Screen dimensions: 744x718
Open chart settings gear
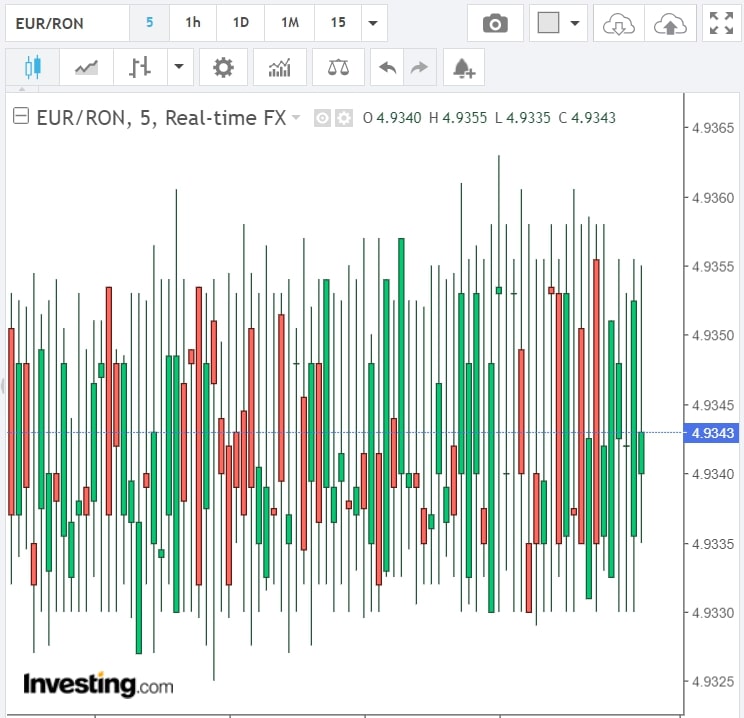(x=223, y=68)
